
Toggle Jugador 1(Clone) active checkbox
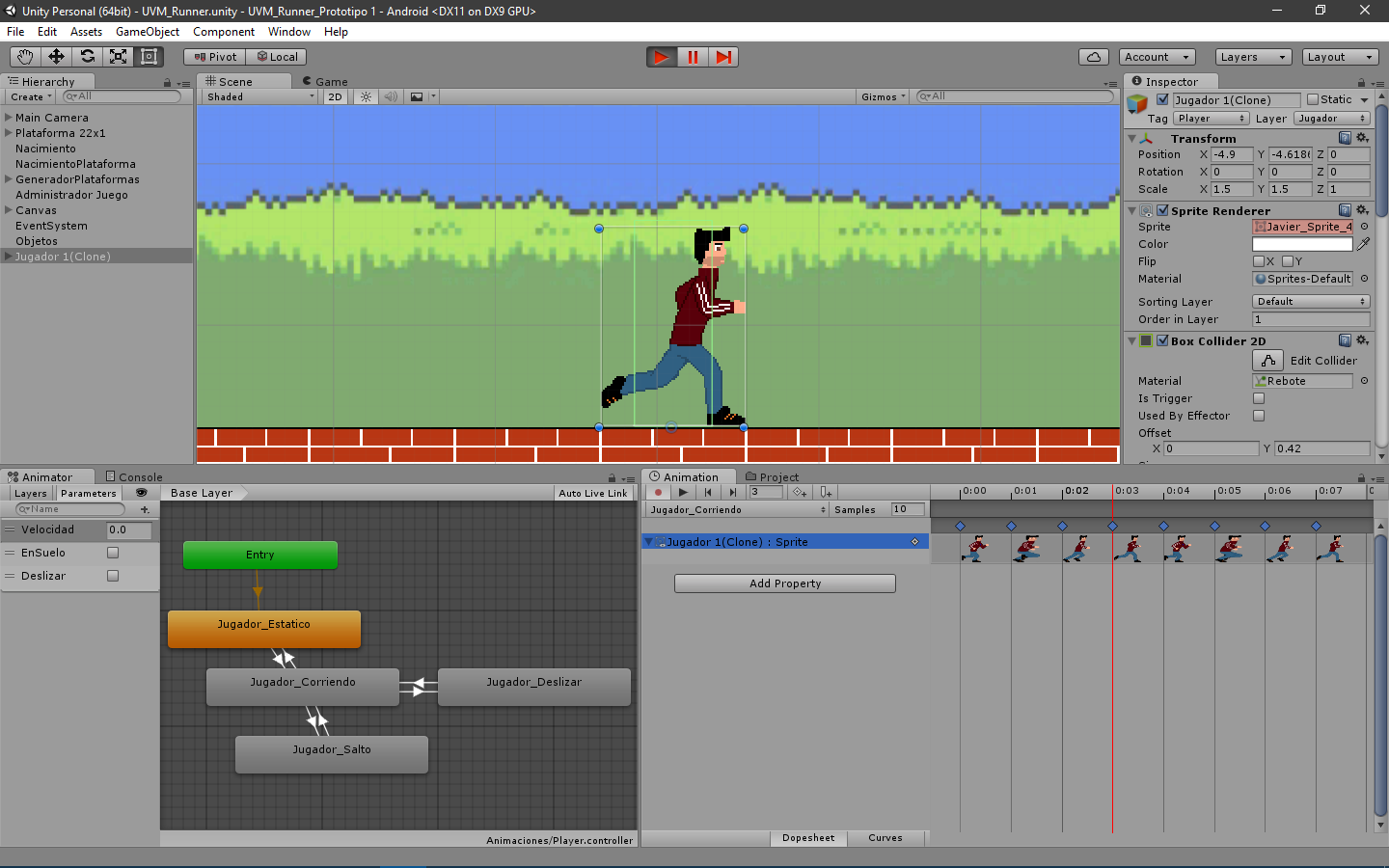[x=1162, y=99]
